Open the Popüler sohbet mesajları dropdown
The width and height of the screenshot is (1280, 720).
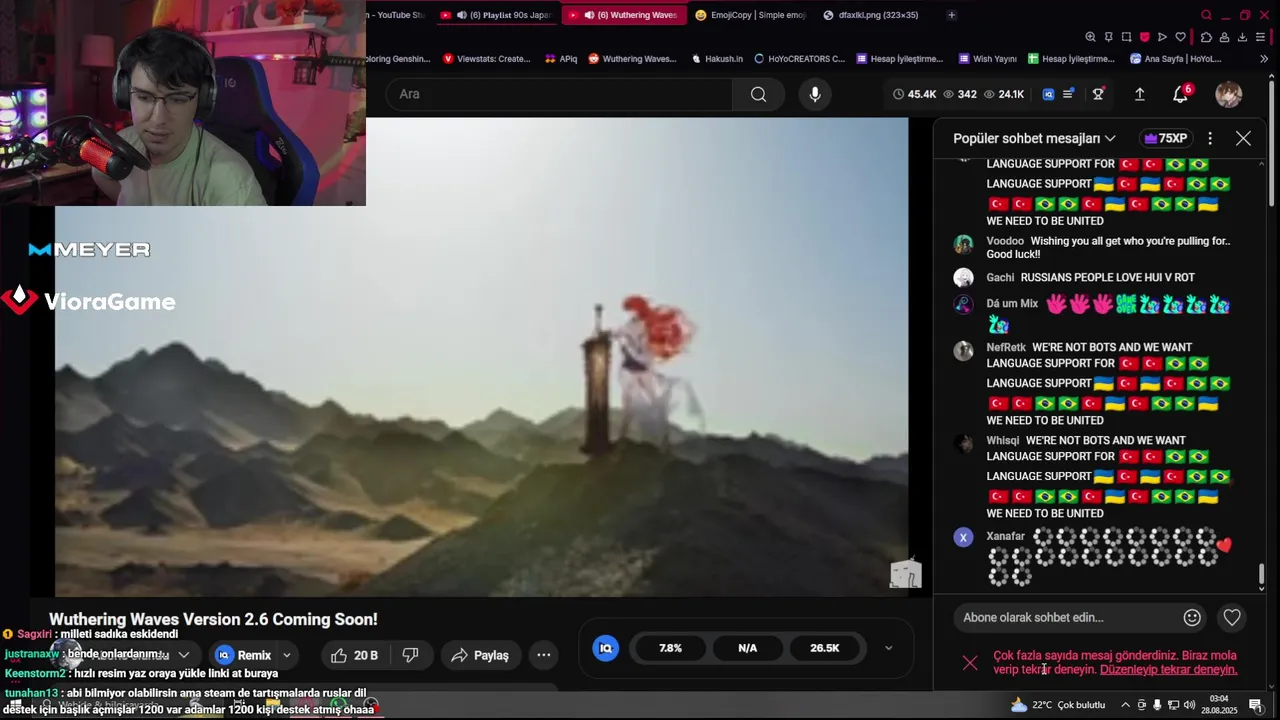1034,138
